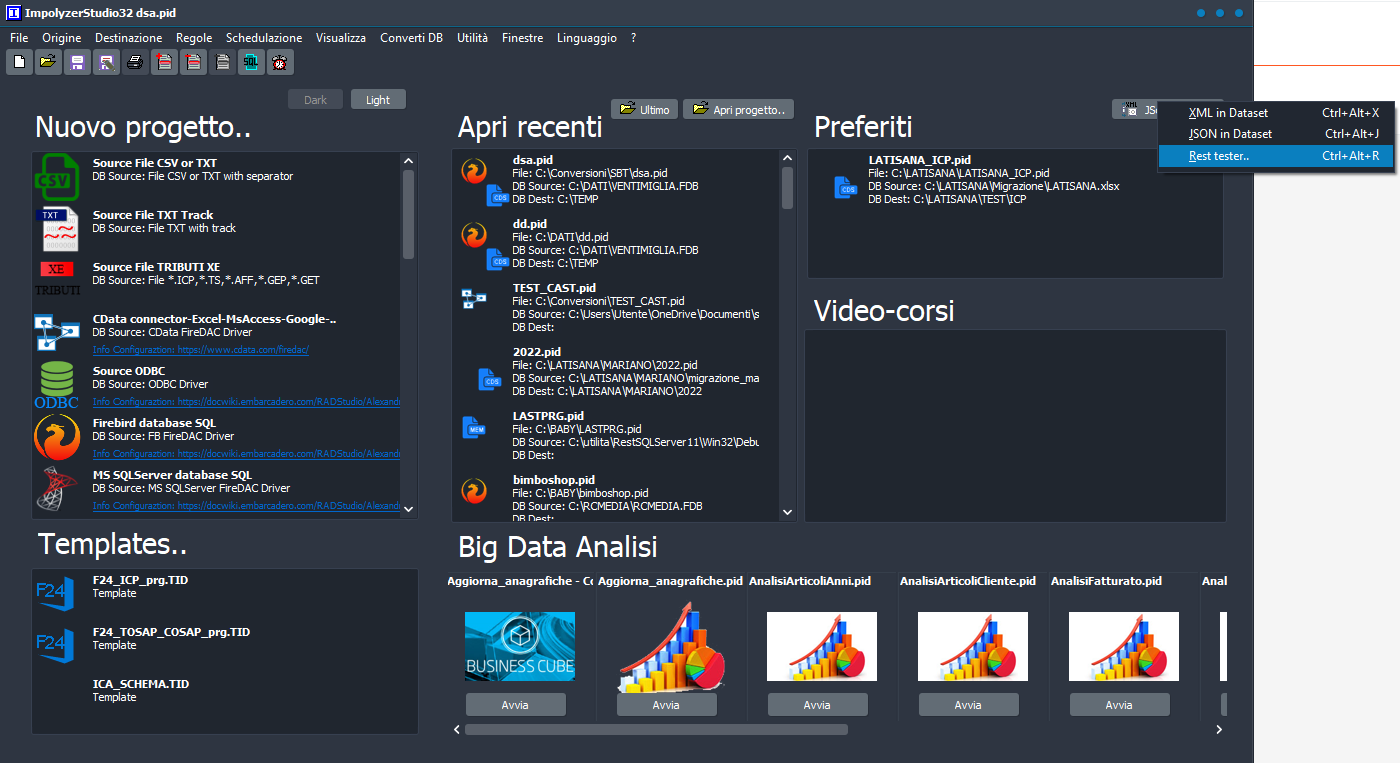Choose Rest tester.. menu entry
This screenshot has width=1400, height=763.
coord(1276,156)
